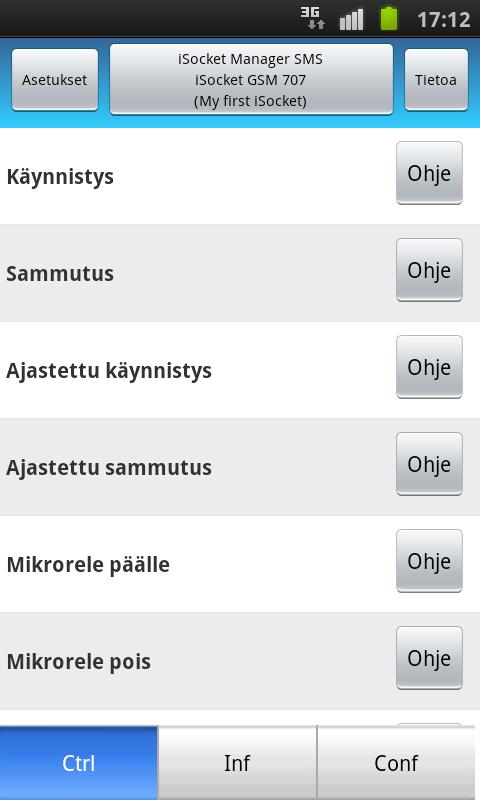Open Ohje help for Sammutus
The image size is (480, 800).
tap(430, 270)
